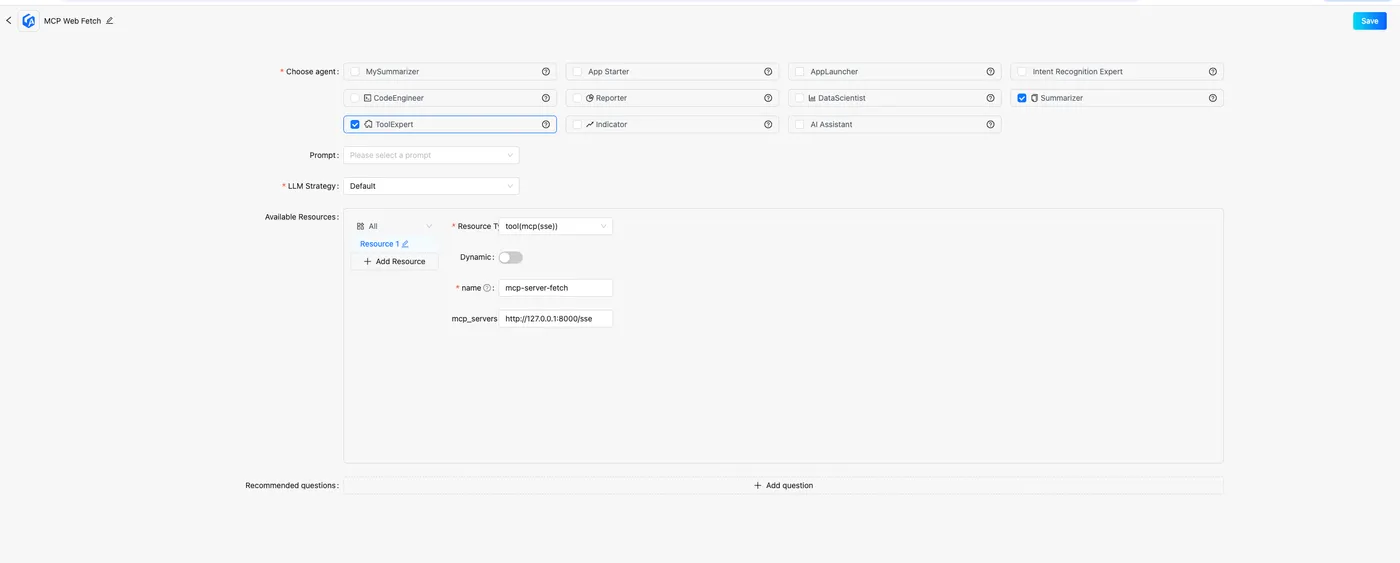Viewport: 1400px width, 563px height.
Task: Open the Resource Type tool(mcp(sse)) dropdown
Action: [x=556, y=226]
